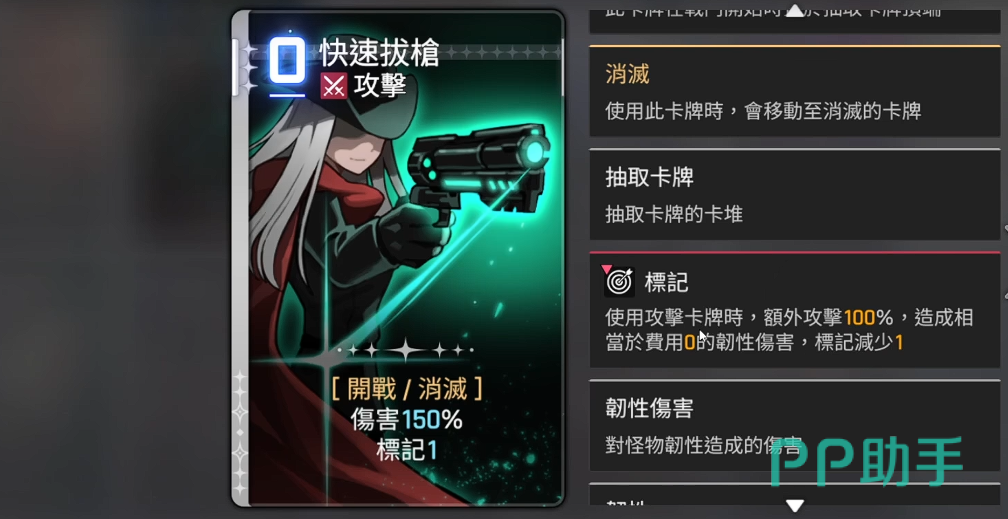This screenshot has height=519, width=1008.
Task: Click the [開戰 / 消滅] tag text
Action: (x=408, y=389)
